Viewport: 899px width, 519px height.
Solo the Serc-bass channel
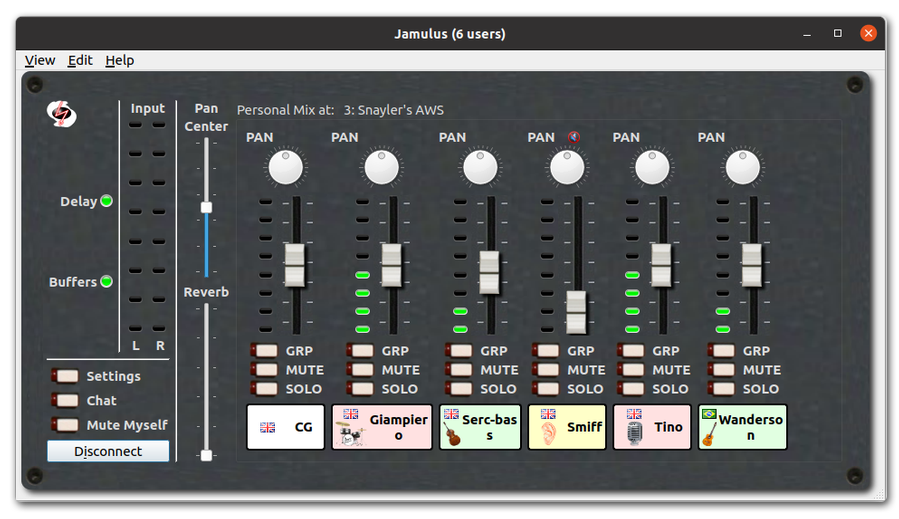459,389
